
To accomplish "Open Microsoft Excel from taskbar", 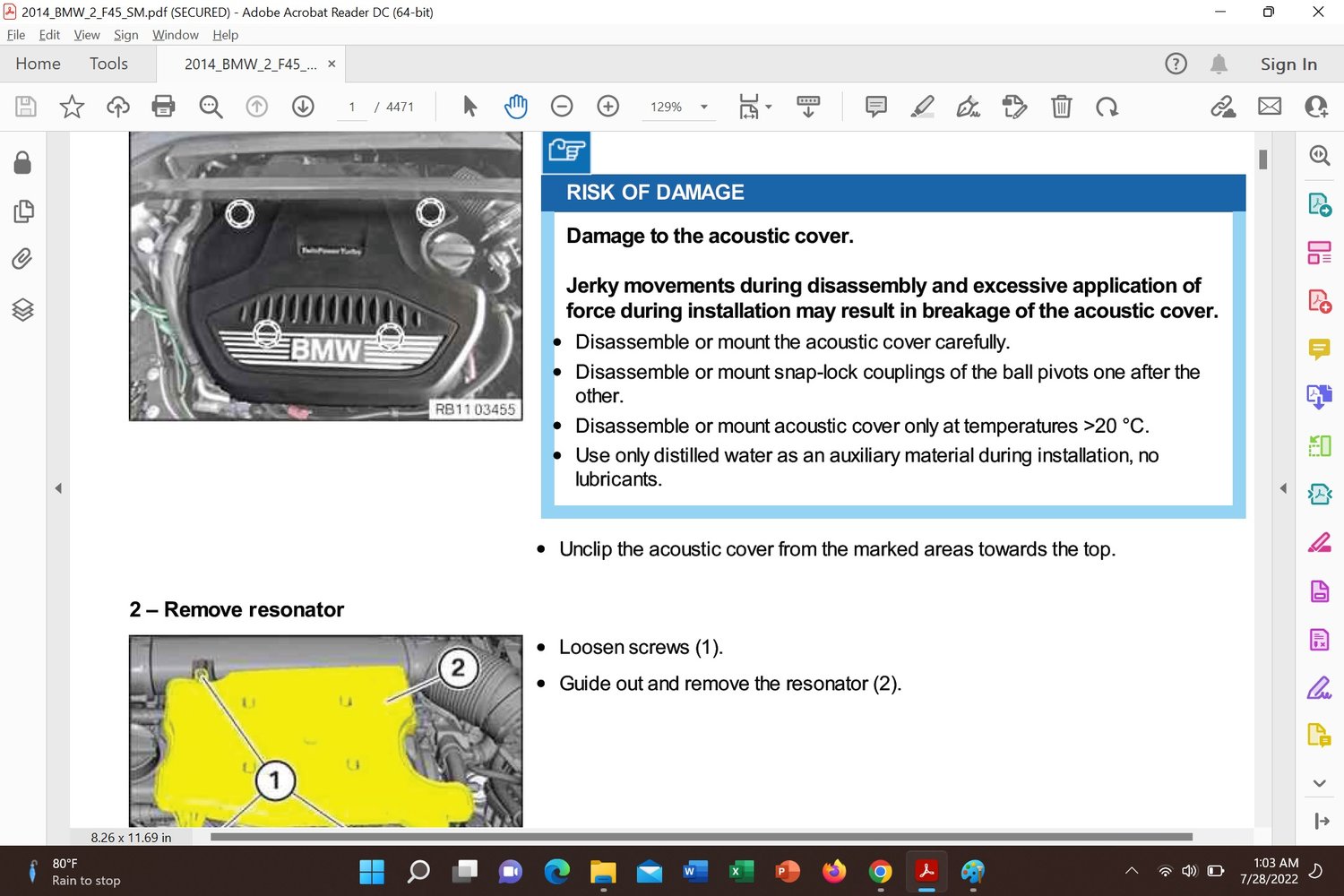I will tap(742, 871).
